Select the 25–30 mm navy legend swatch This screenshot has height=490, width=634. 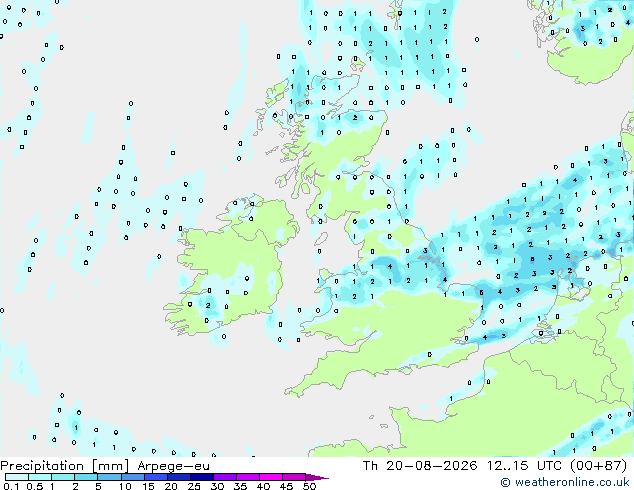(202, 477)
